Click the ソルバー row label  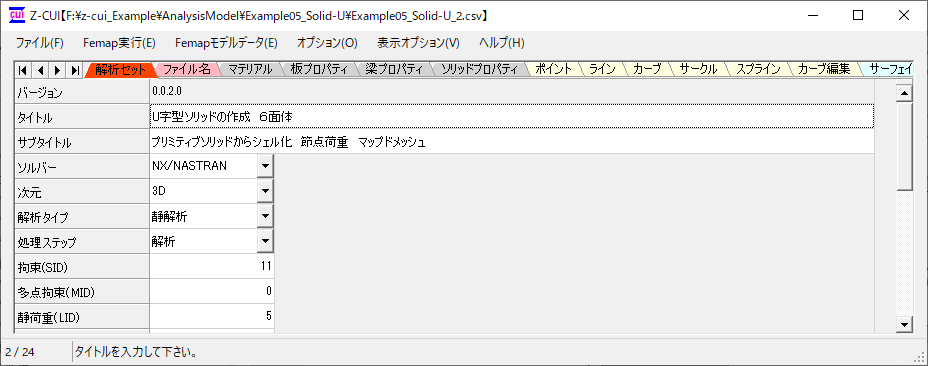(82, 167)
